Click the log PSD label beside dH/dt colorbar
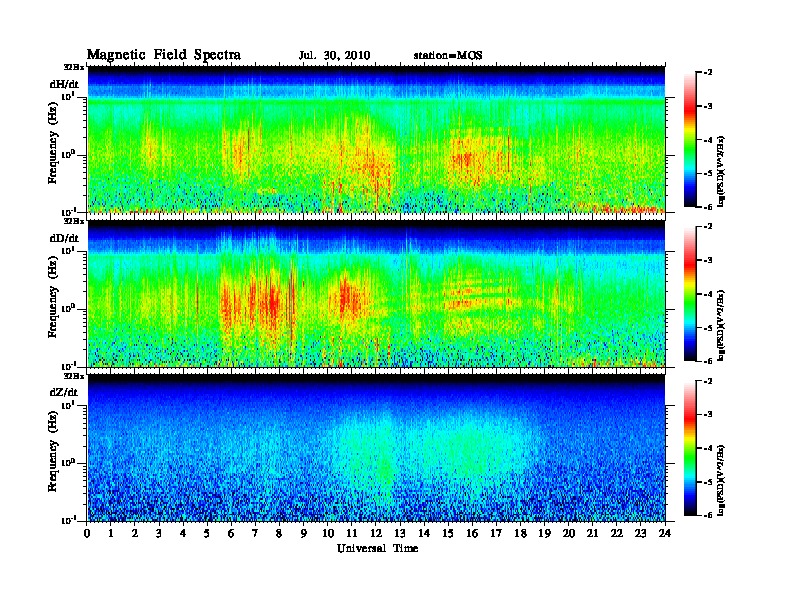792x612 pixels. [x=722, y=172]
